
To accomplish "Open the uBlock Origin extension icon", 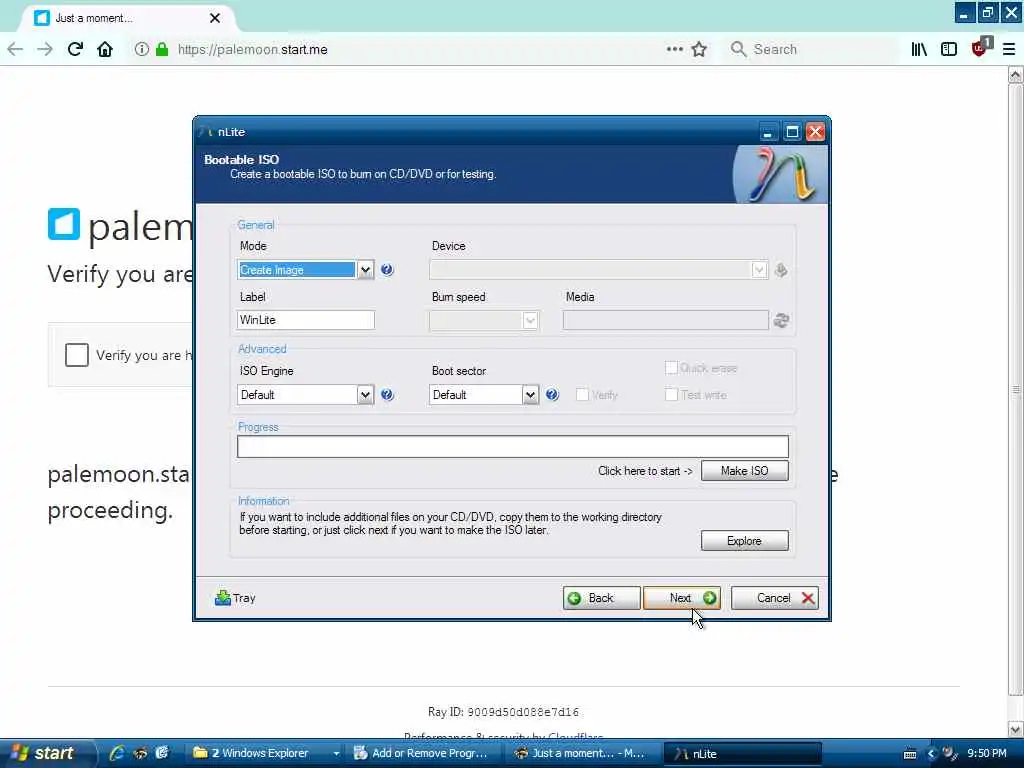I will click(x=981, y=47).
